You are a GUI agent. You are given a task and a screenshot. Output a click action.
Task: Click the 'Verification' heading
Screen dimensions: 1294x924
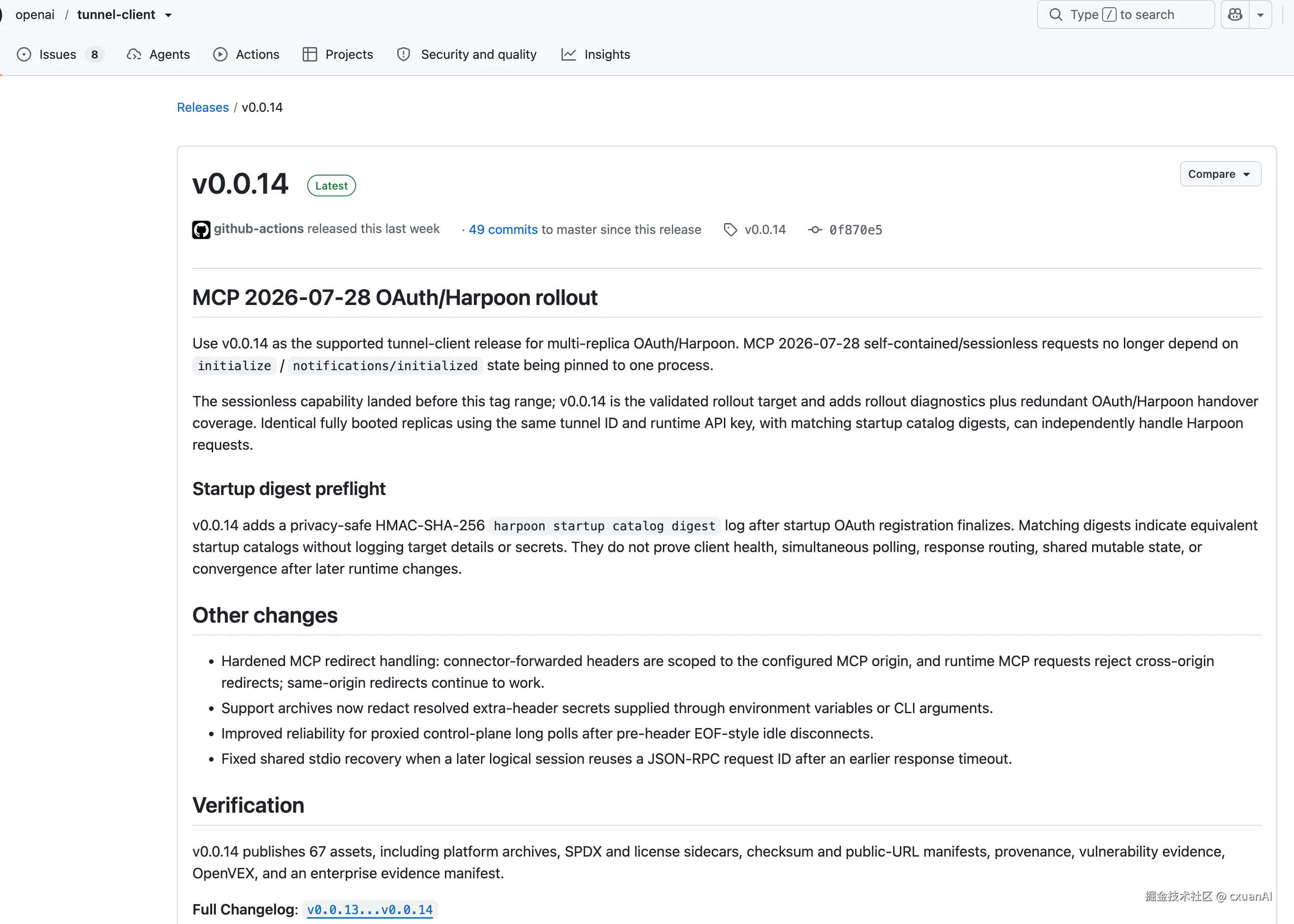coord(248,805)
